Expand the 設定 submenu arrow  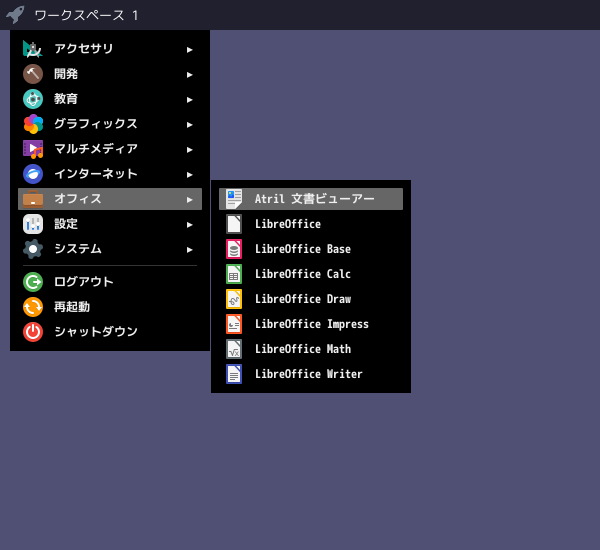[189, 225]
